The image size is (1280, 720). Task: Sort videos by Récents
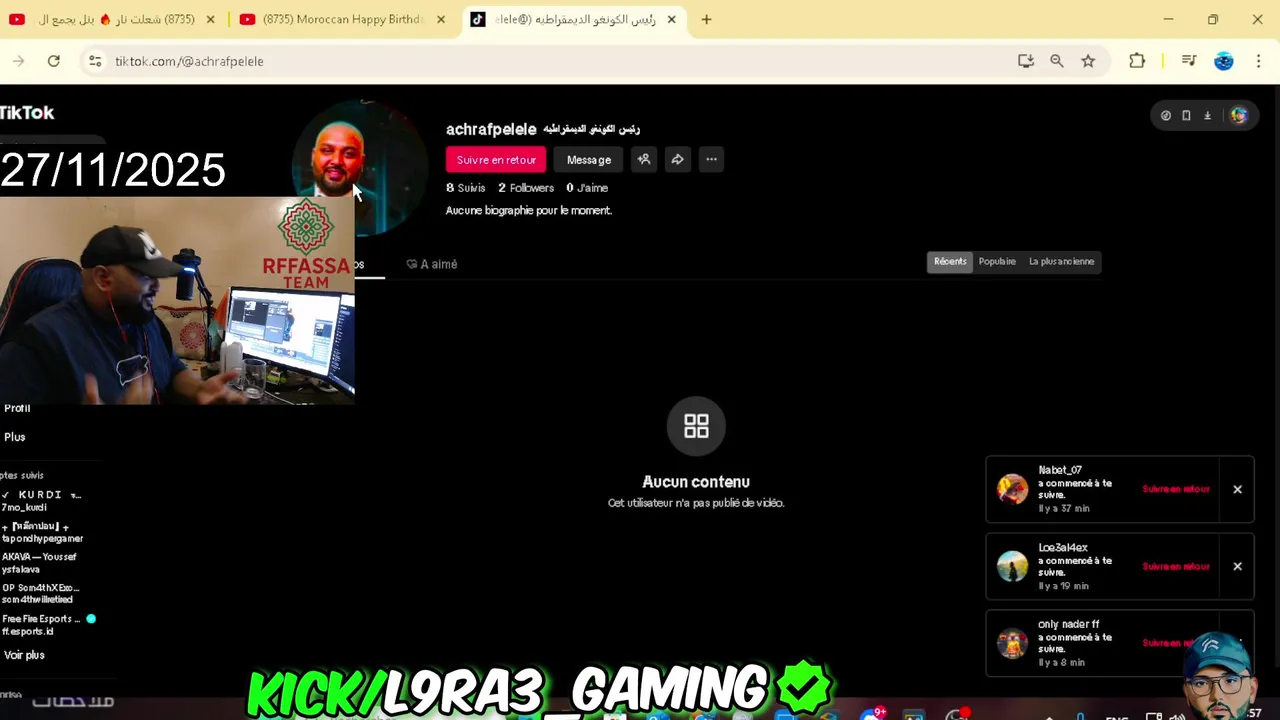coord(950,262)
